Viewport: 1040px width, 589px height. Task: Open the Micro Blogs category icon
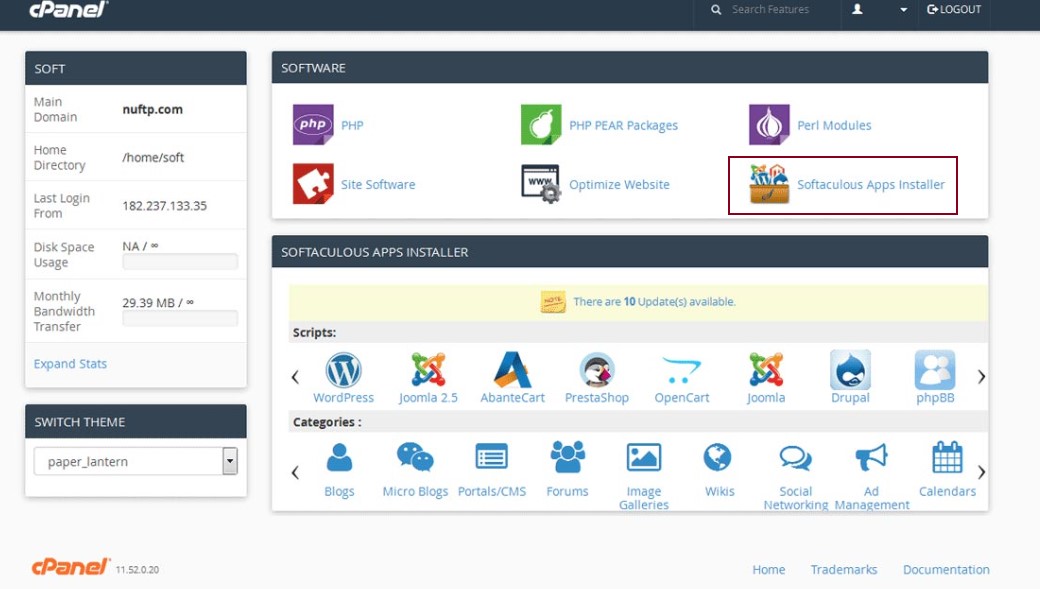click(415, 458)
